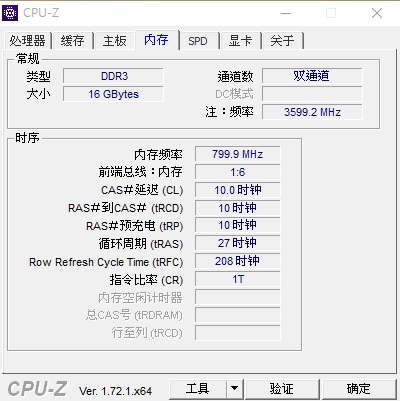Expand the 工具 dropdown arrow
The image size is (400, 401).
pyautogui.click(x=235, y=389)
